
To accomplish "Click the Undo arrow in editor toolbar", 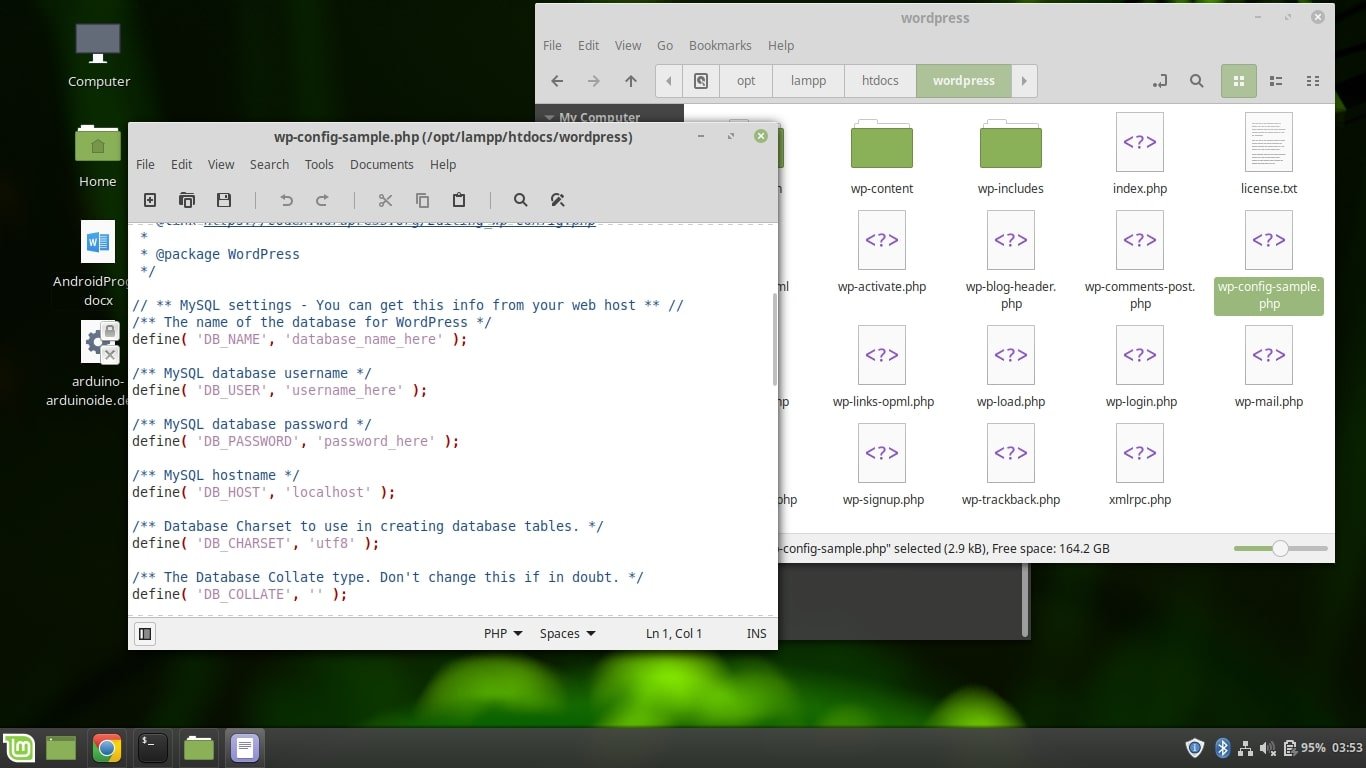I will click(287, 200).
